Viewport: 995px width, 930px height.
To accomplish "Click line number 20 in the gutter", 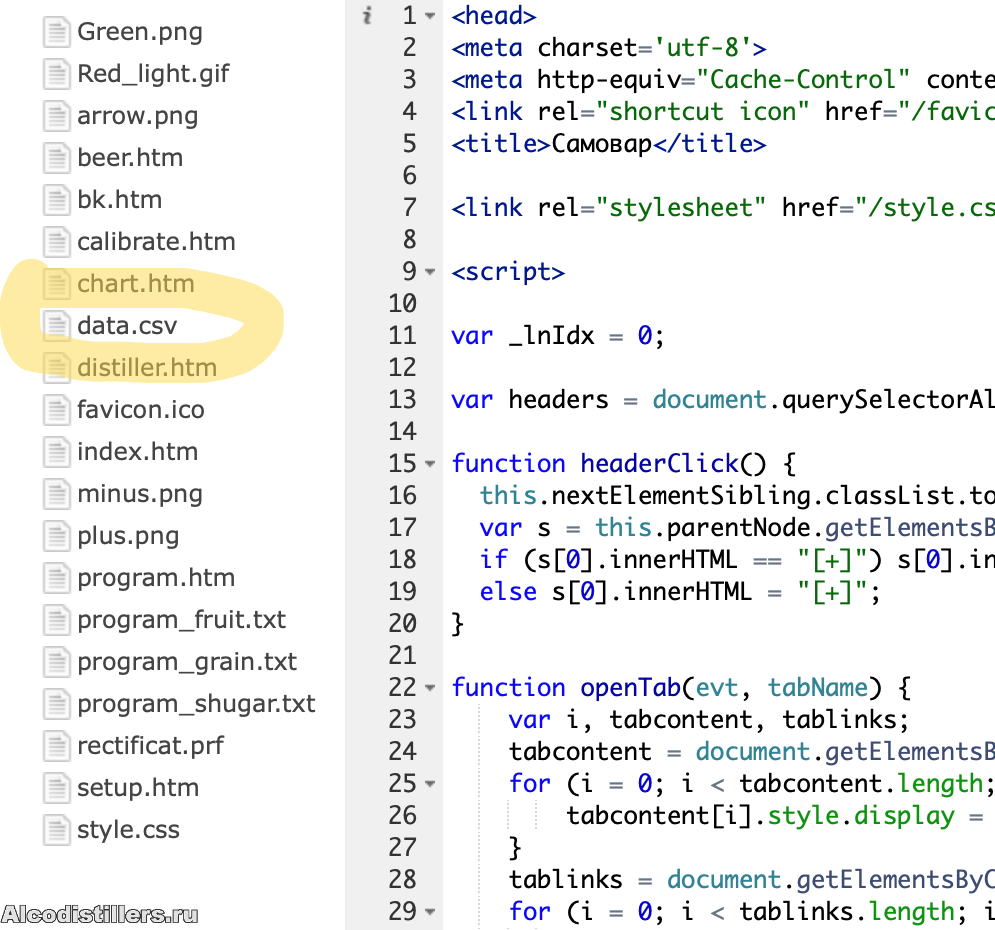I will [402, 624].
